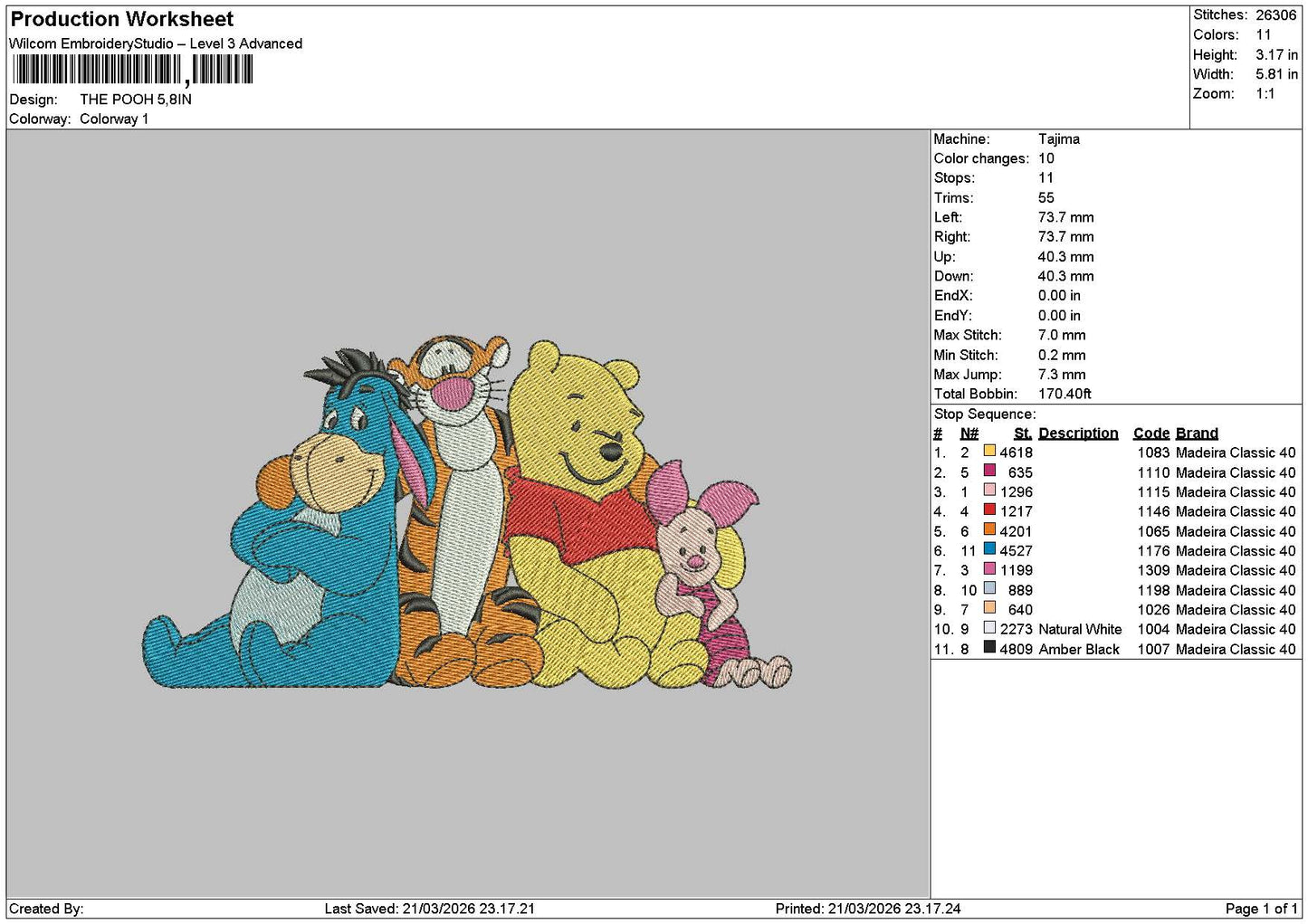Click the Amber Black swatch for thread 4809
Viewport: 1308px width, 924px height.
[989, 647]
